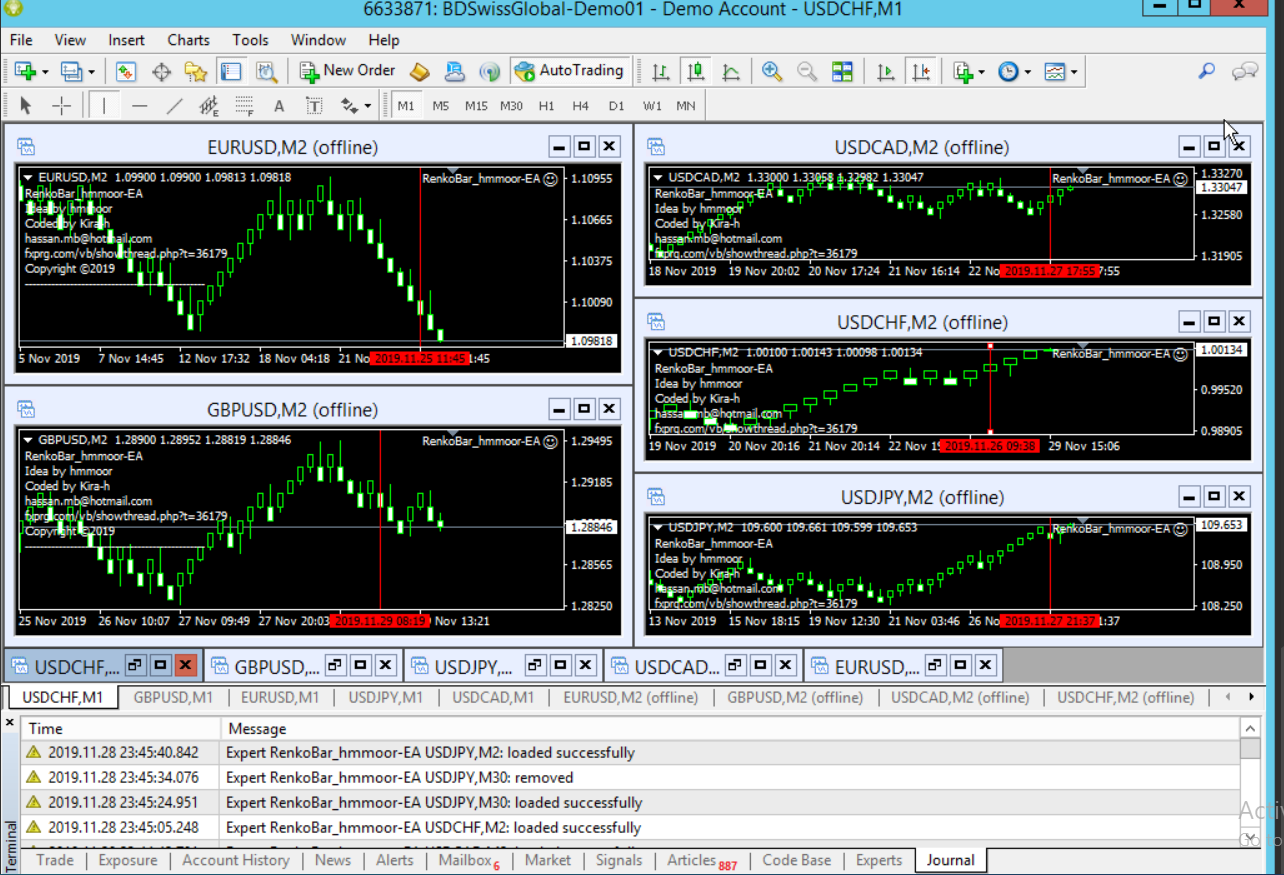Select the H4 timeframe button
Viewport: 1284px width, 875px height.
[x=581, y=105]
